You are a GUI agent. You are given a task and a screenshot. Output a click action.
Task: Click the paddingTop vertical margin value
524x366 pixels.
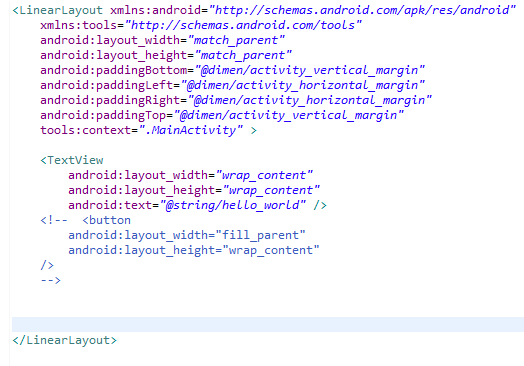289,116
